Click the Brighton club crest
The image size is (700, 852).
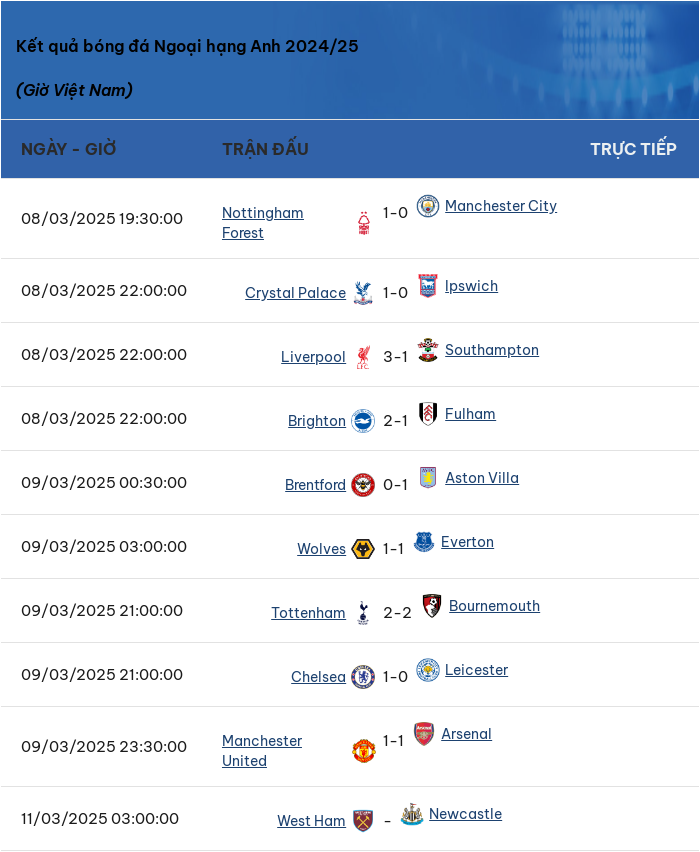point(363,421)
